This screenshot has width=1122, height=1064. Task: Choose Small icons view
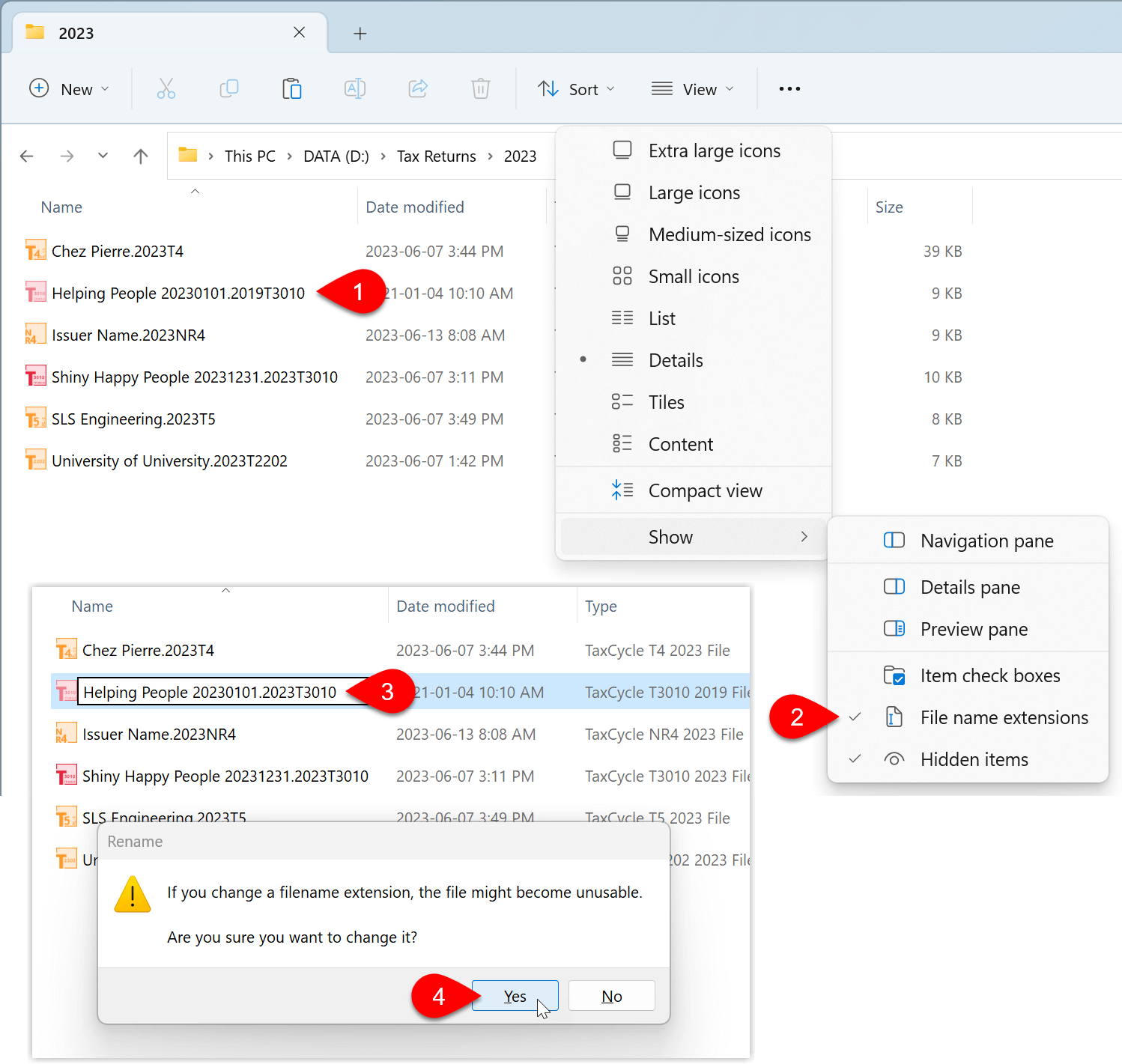(694, 276)
